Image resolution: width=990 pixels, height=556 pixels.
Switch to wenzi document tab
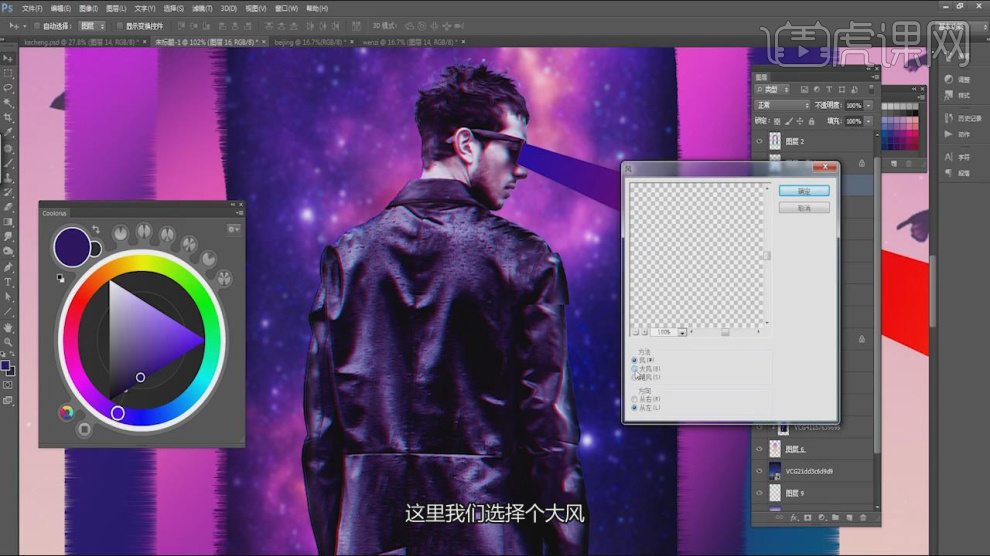tap(409, 42)
